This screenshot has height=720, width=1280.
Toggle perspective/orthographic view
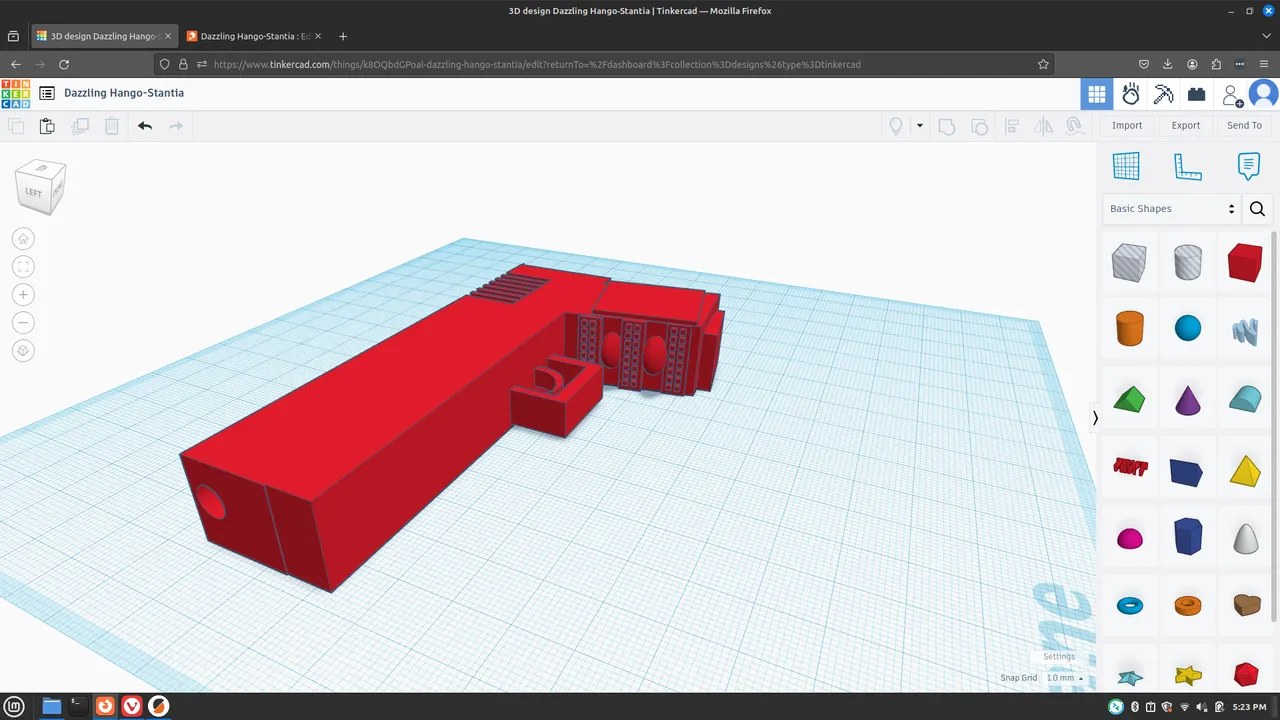click(24, 351)
